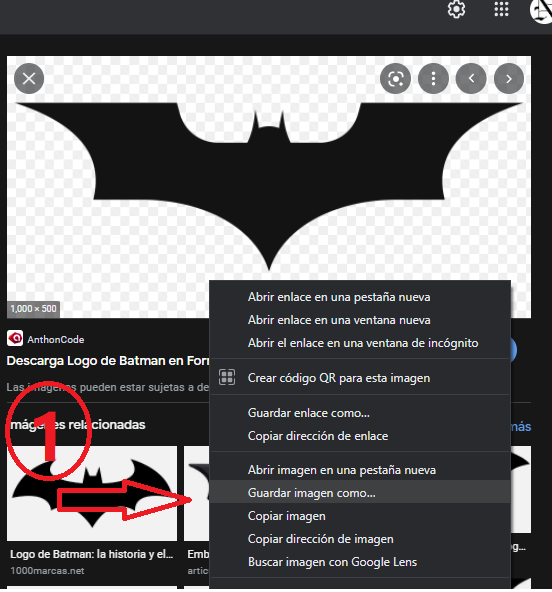
Task: Go to next image arrow
Action: (x=509, y=79)
